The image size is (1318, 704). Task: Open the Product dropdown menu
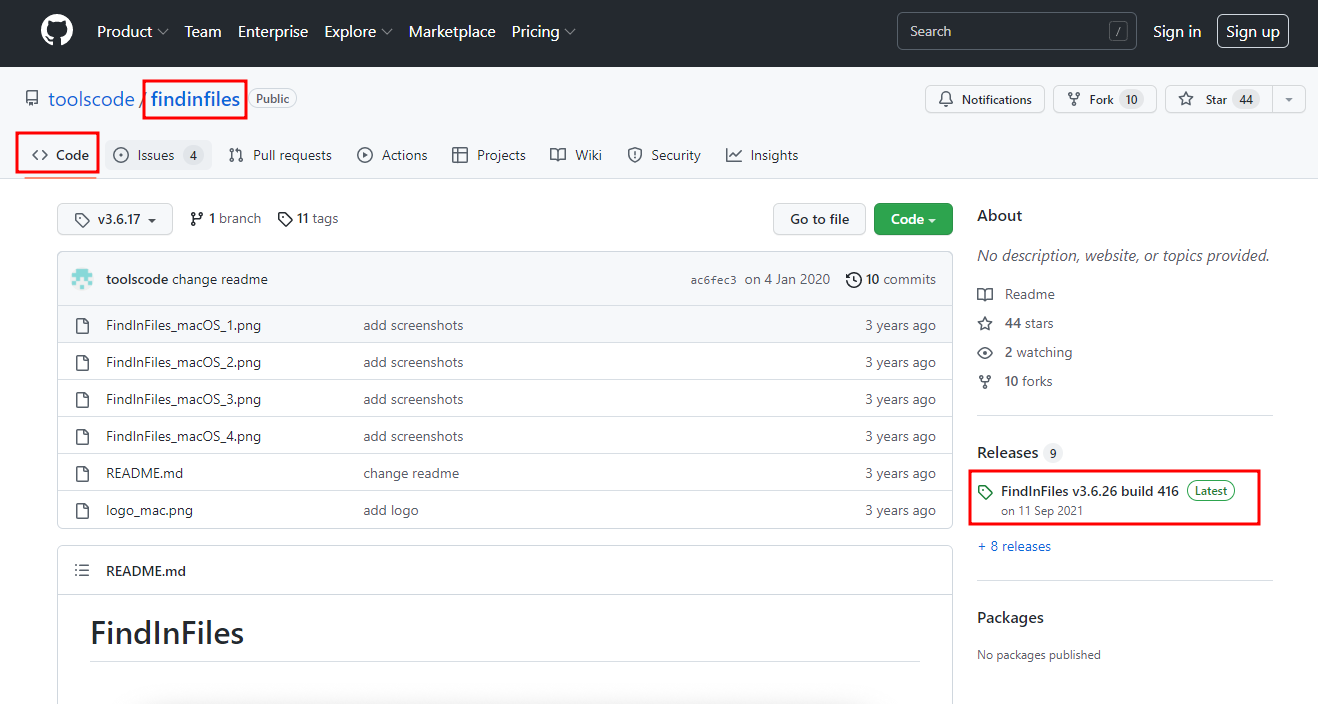133,32
